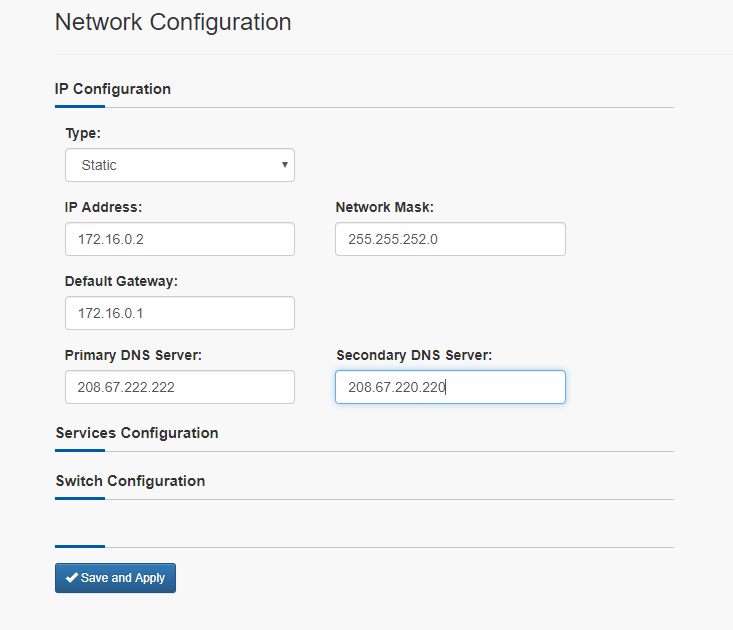
Task: Click the Network Configuration page heading
Action: [173, 22]
